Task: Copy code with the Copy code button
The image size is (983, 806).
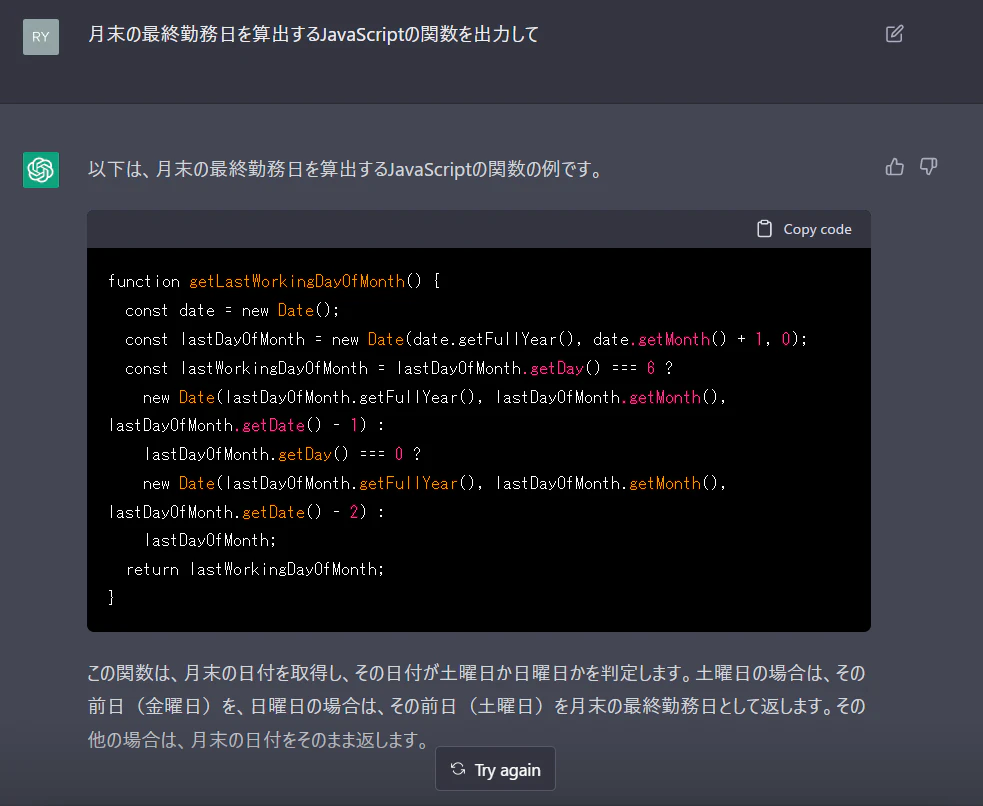Action: point(804,229)
